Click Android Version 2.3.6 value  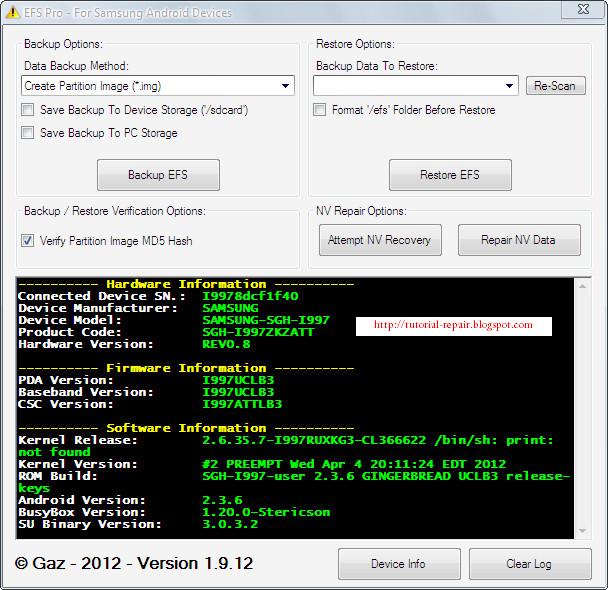click(222, 500)
